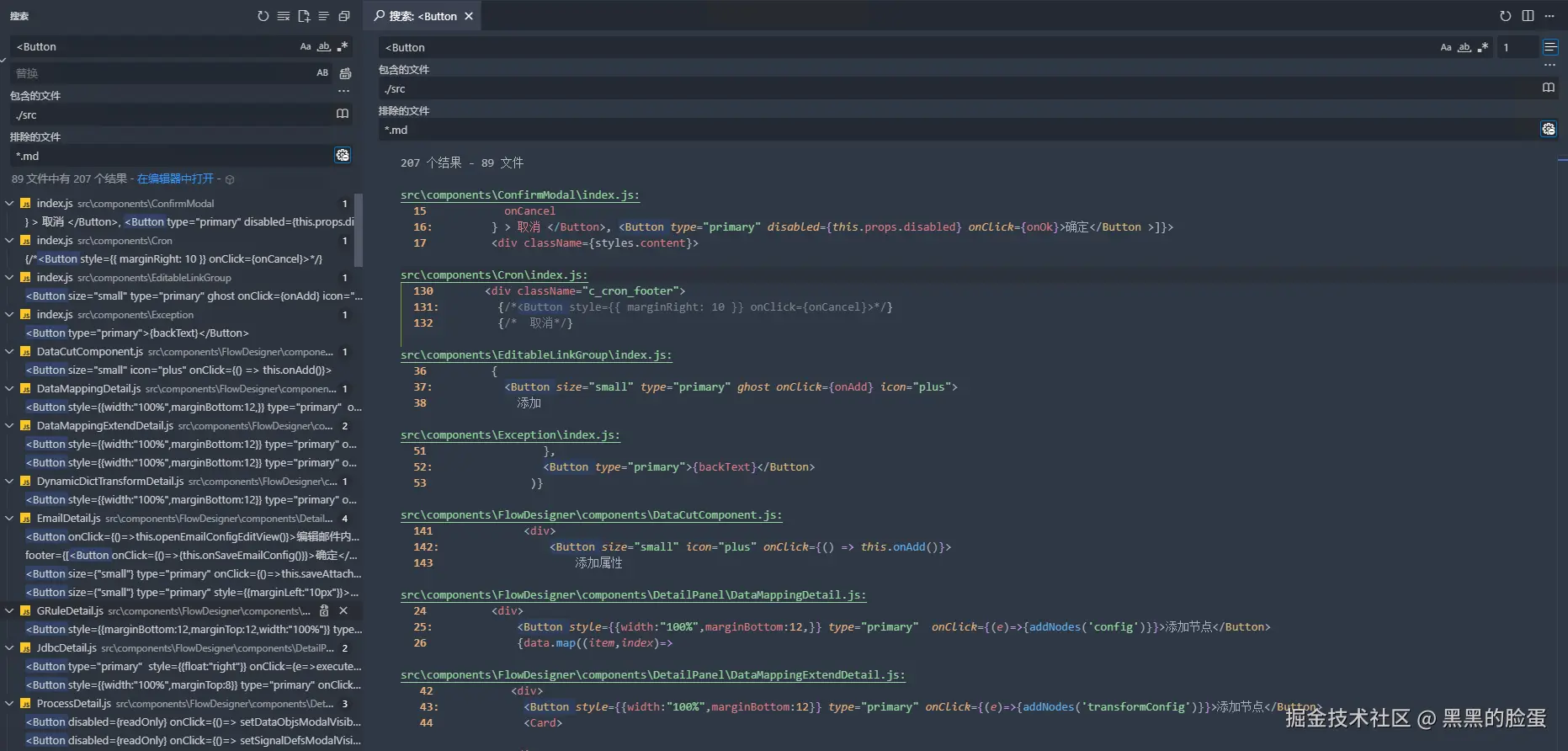Toggle search only in open editors in sidebar
Image resolution: width=1568 pixels, height=751 pixels.
pos(343,114)
